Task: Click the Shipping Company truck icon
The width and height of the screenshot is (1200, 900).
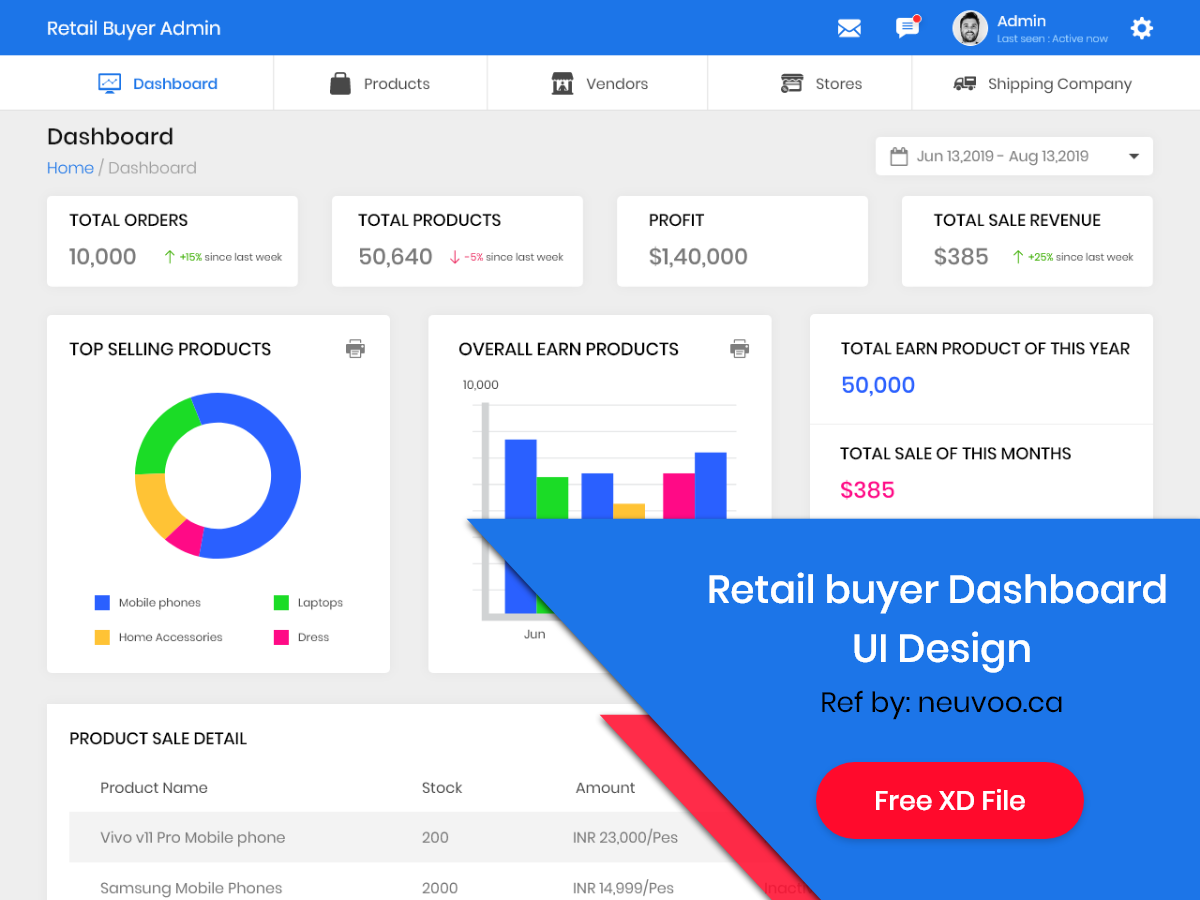Action: point(964,83)
